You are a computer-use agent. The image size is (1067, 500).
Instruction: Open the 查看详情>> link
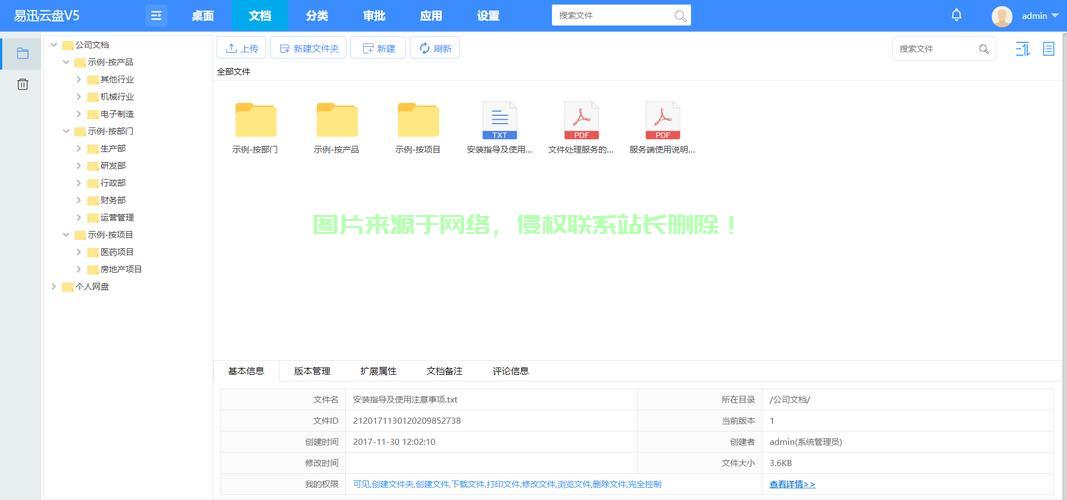click(x=792, y=484)
